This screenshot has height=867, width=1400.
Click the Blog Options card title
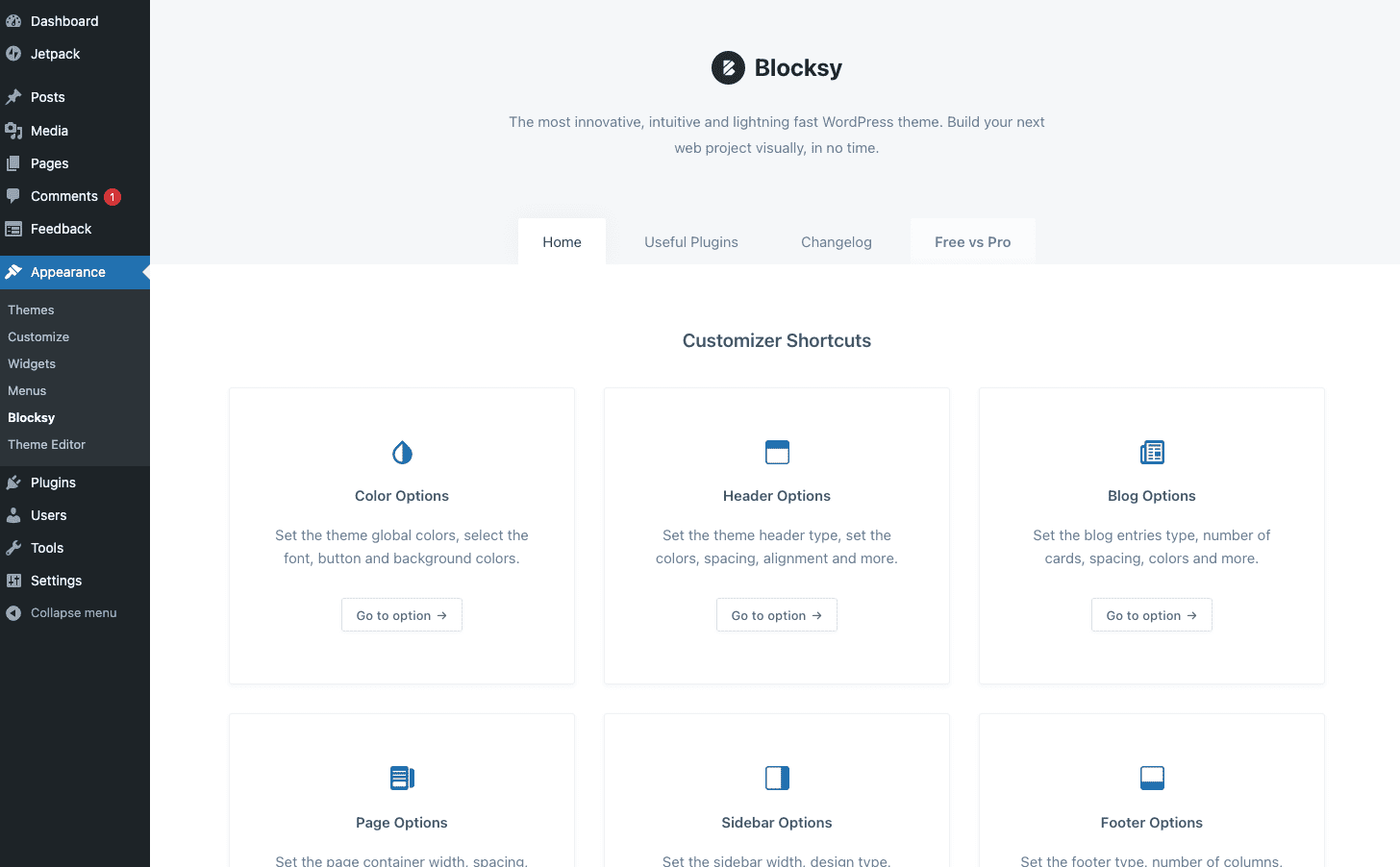coord(1152,496)
